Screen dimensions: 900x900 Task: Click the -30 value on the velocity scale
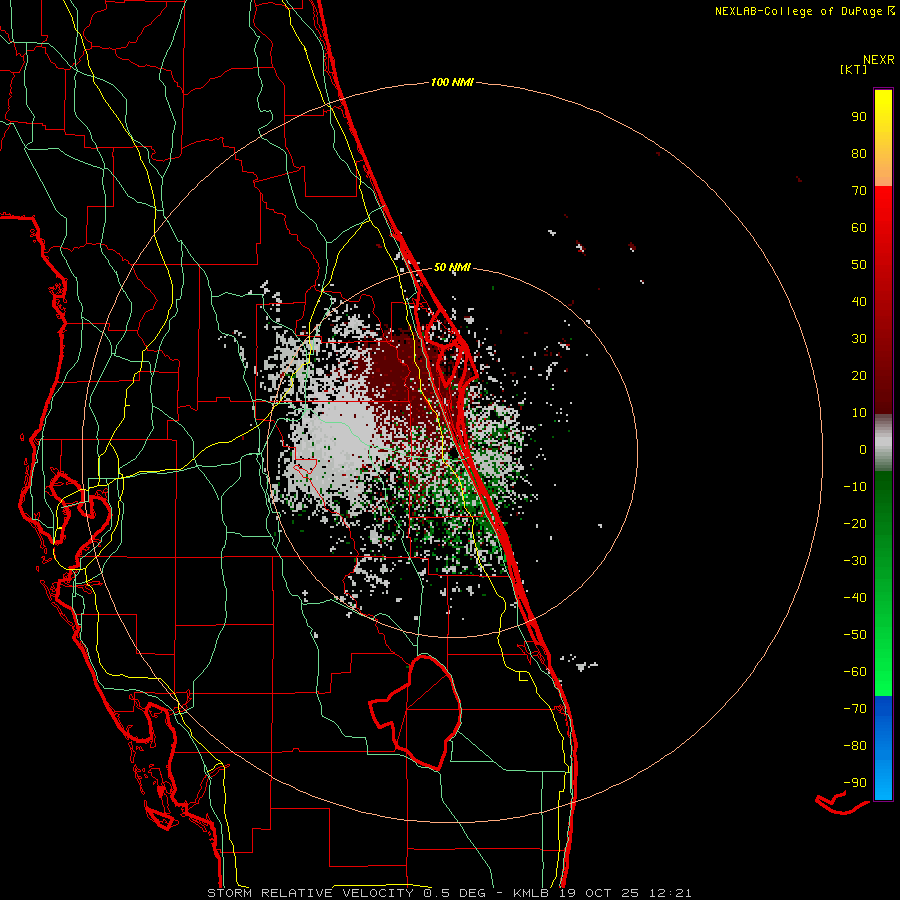[855, 561]
